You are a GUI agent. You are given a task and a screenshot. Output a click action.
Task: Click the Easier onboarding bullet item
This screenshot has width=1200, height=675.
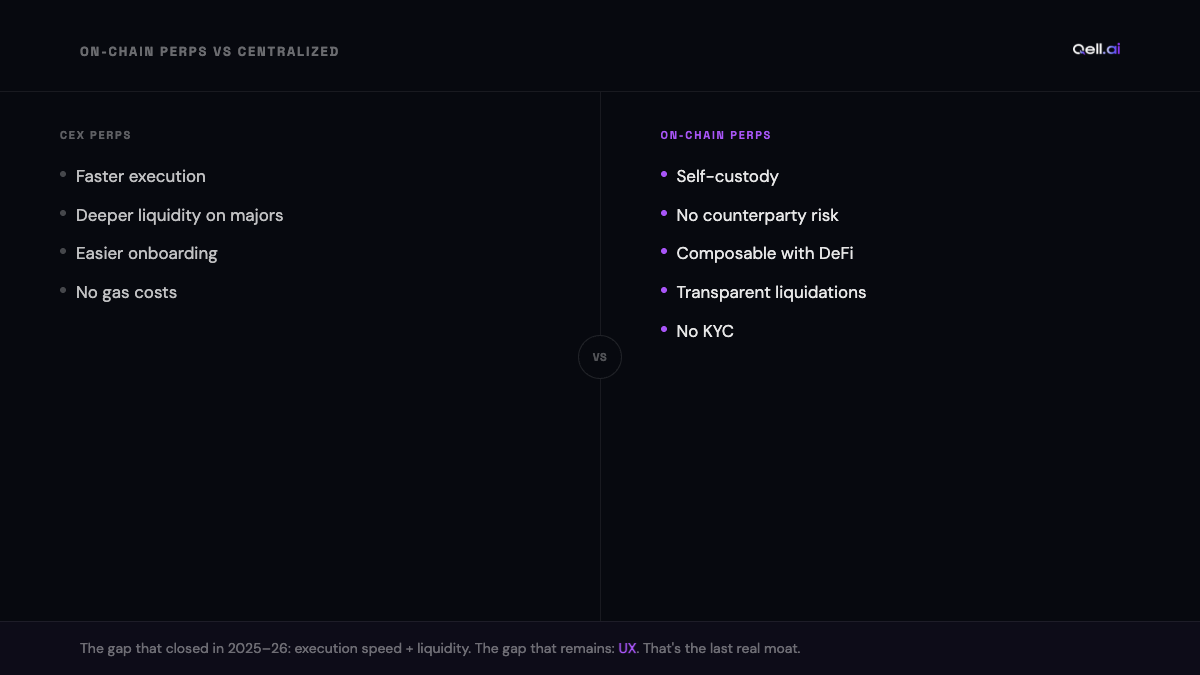tap(146, 253)
